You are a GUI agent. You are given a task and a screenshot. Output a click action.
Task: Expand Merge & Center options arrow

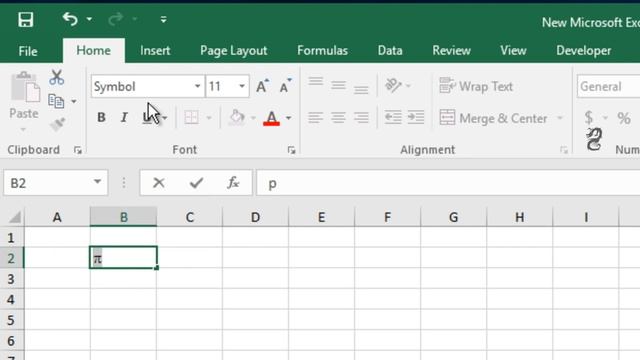point(560,118)
